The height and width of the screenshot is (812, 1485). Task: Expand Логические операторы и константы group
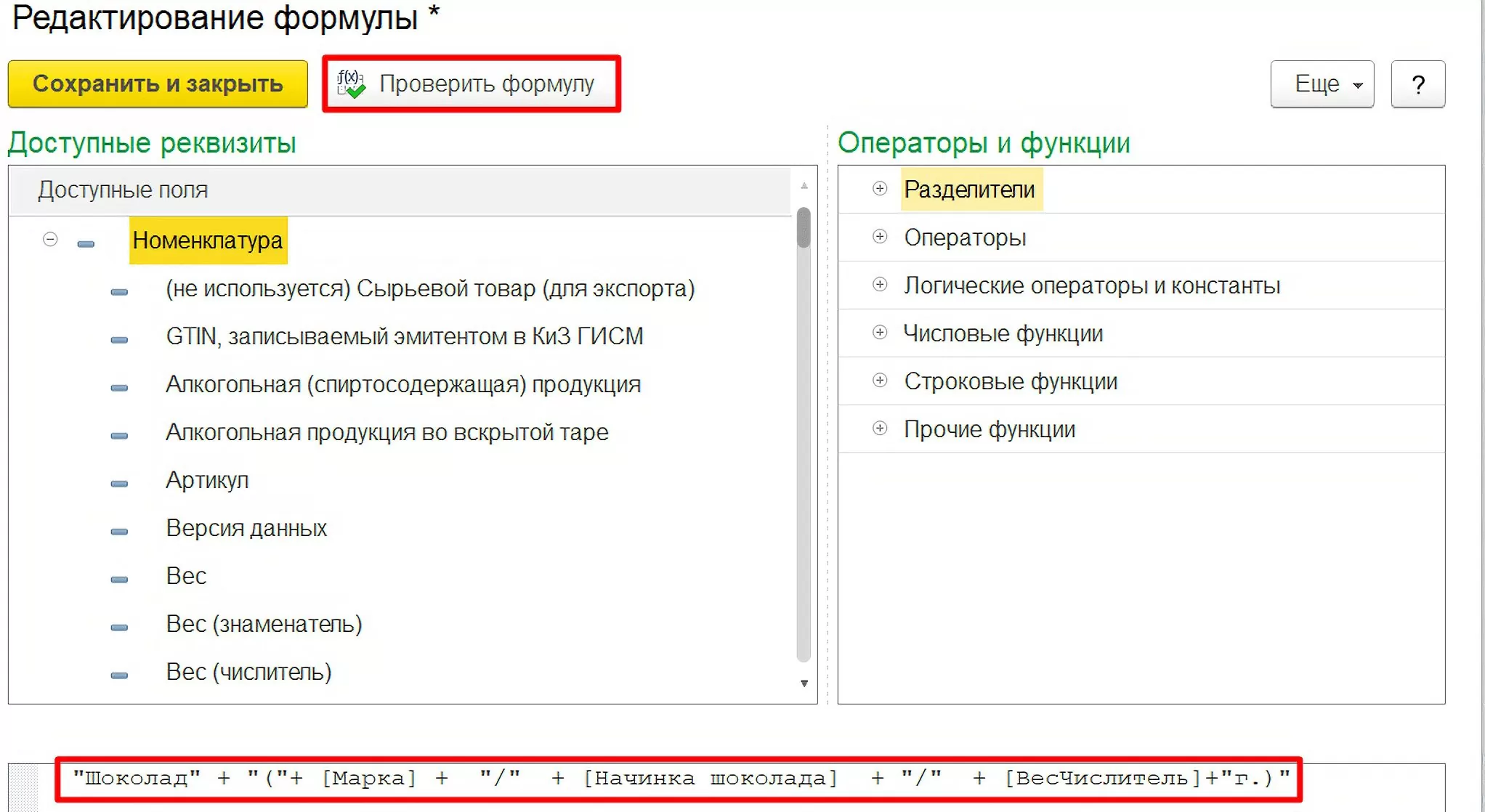click(880, 285)
